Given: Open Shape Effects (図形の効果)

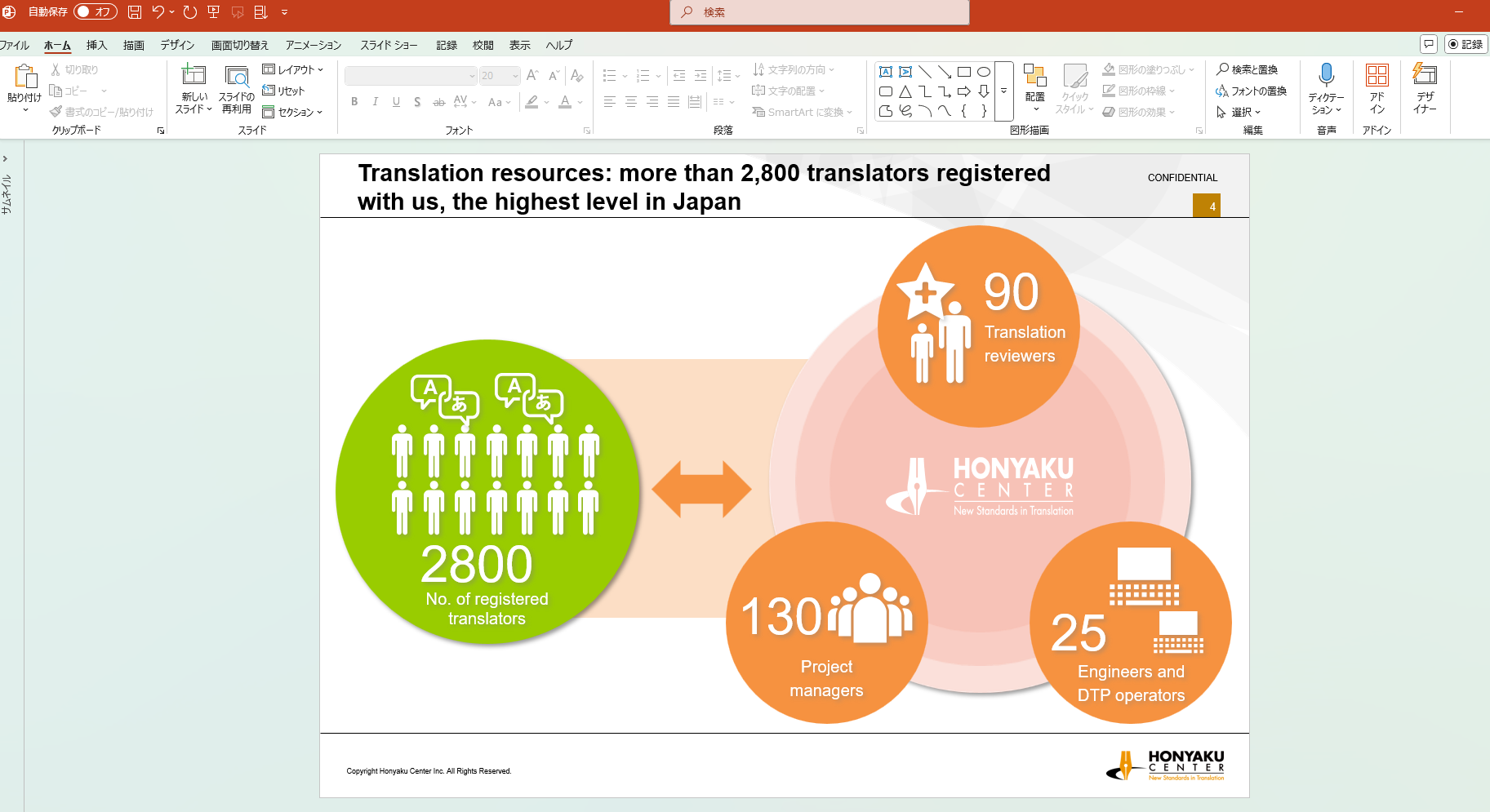Looking at the screenshot, I should 1139,112.
